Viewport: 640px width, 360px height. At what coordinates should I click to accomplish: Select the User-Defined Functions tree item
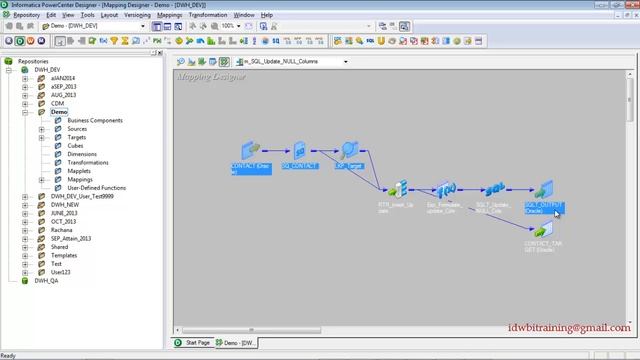[x=96, y=188]
